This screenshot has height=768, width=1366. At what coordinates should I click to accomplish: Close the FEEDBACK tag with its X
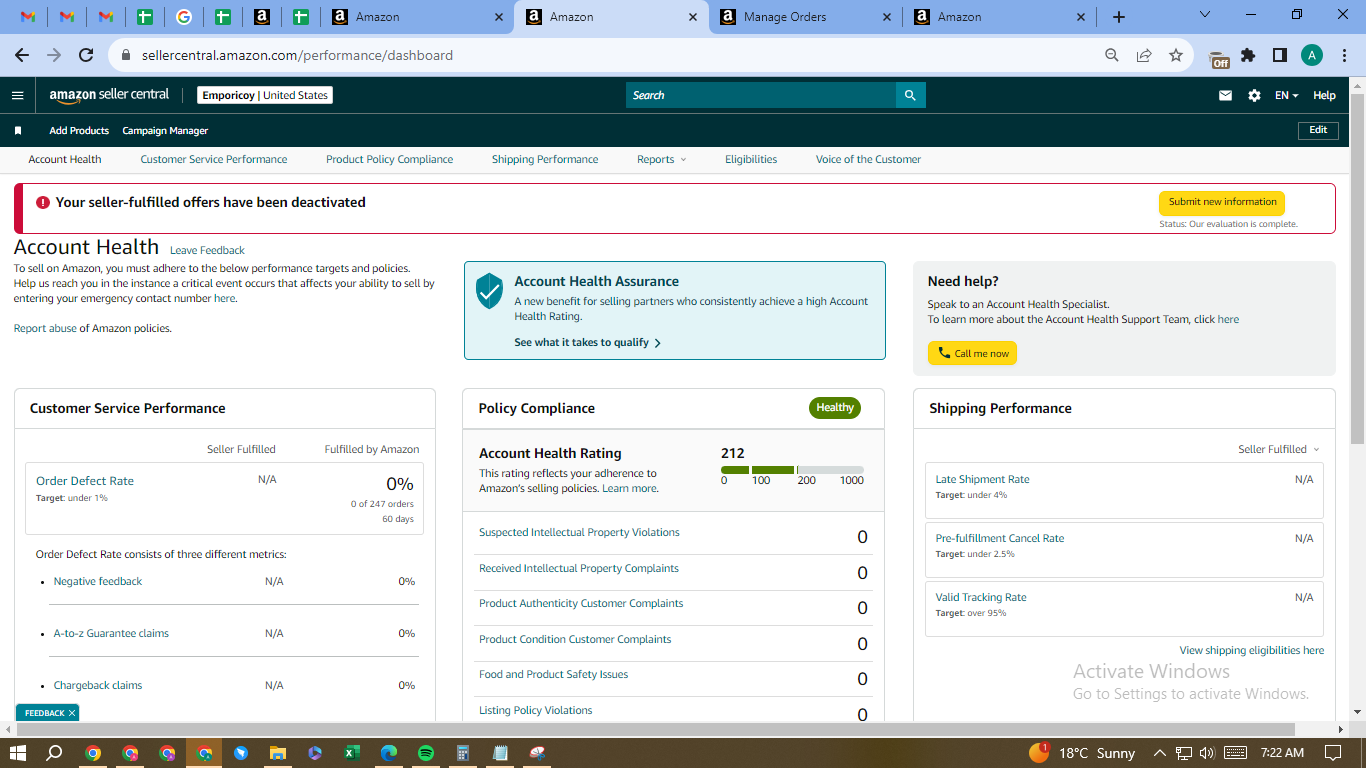click(72, 713)
